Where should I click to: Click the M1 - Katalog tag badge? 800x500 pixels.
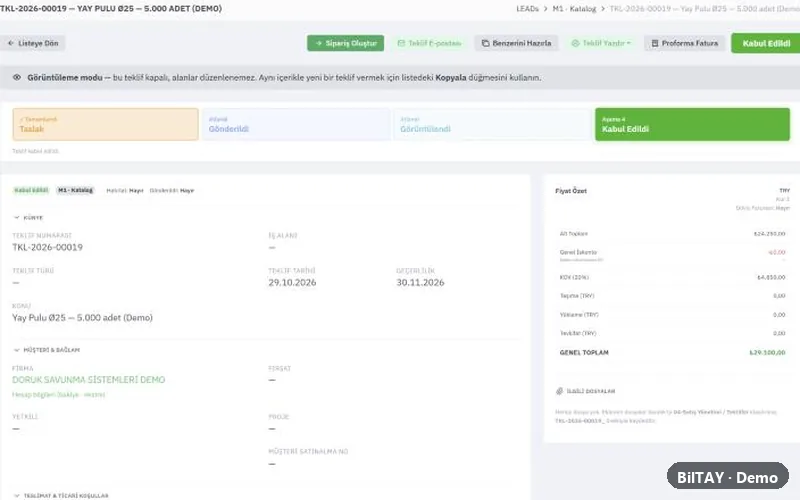tap(76, 190)
